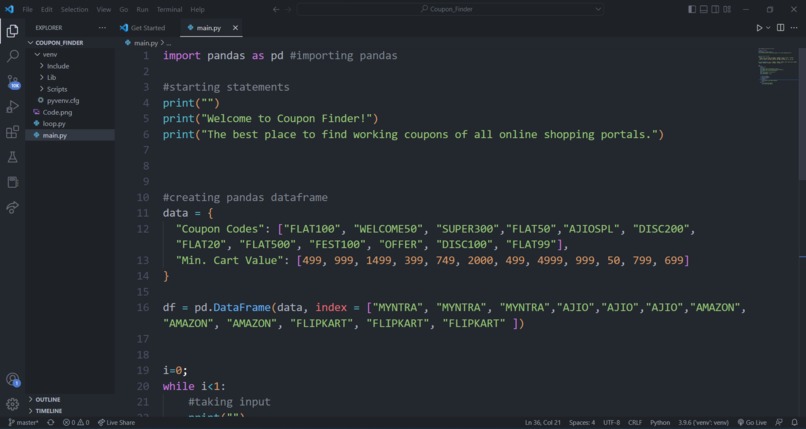Open the Edit menu
This screenshot has width=806, height=429.
(x=46, y=9)
